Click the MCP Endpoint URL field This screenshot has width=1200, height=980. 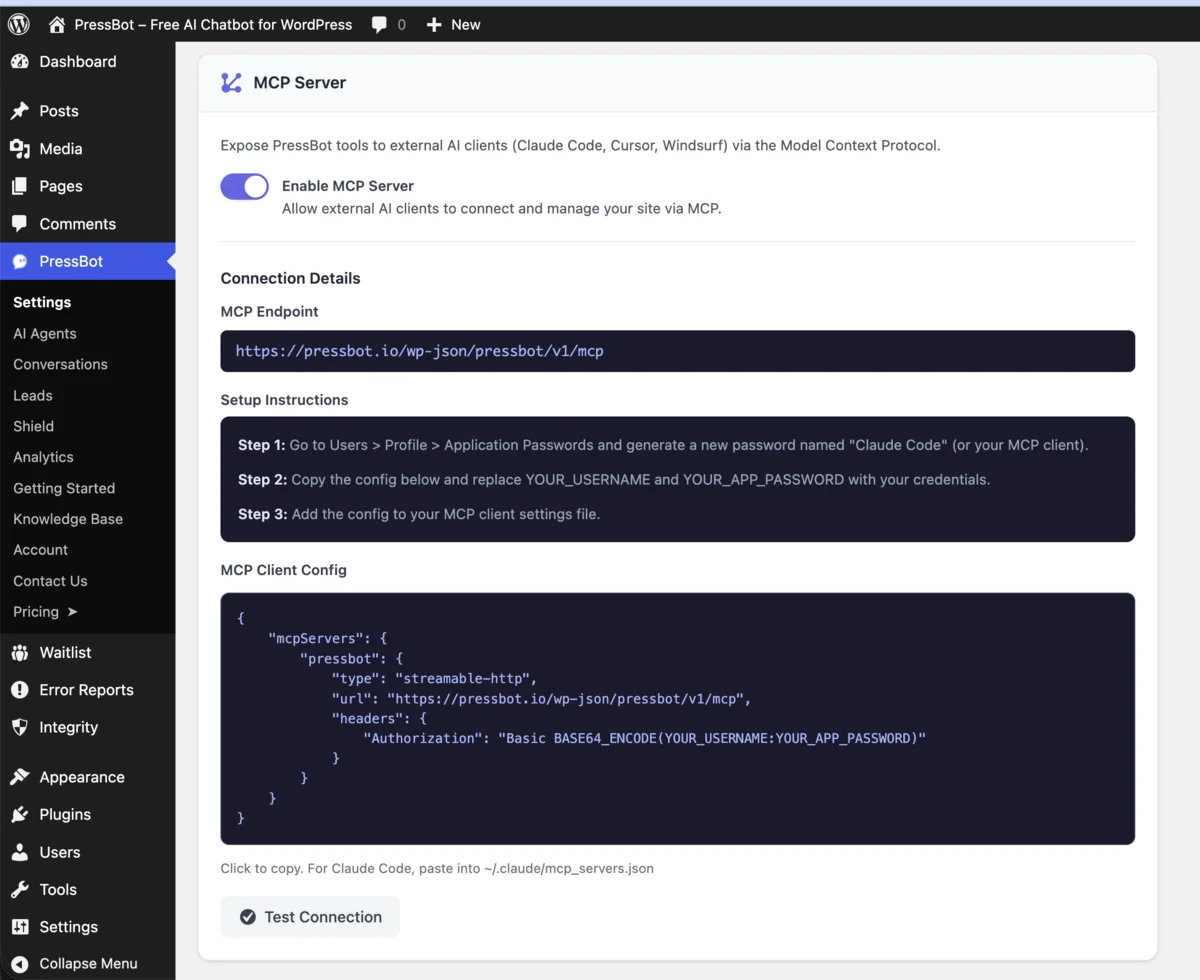click(678, 351)
